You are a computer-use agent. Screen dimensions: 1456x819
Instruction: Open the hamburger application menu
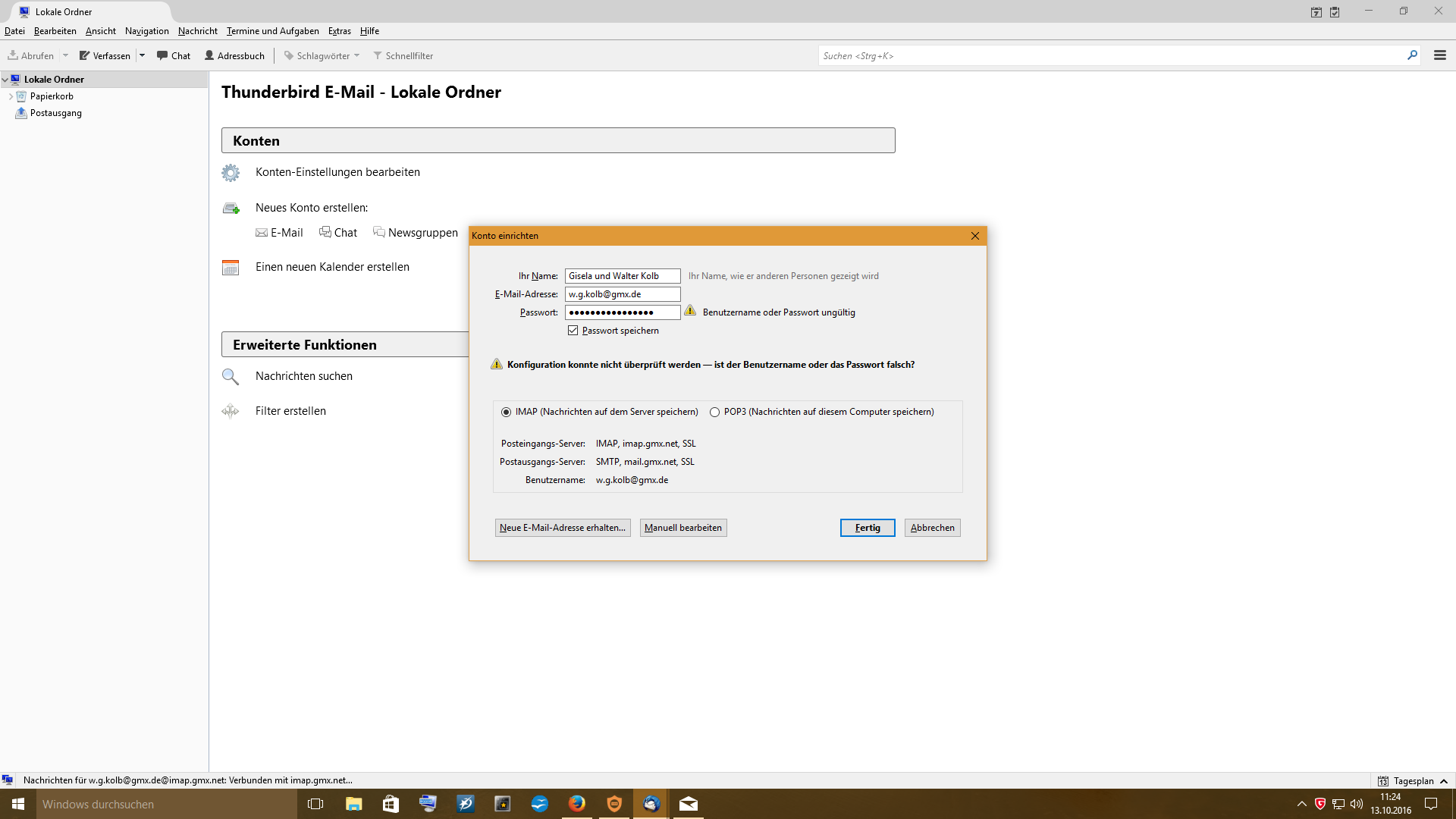(x=1439, y=55)
